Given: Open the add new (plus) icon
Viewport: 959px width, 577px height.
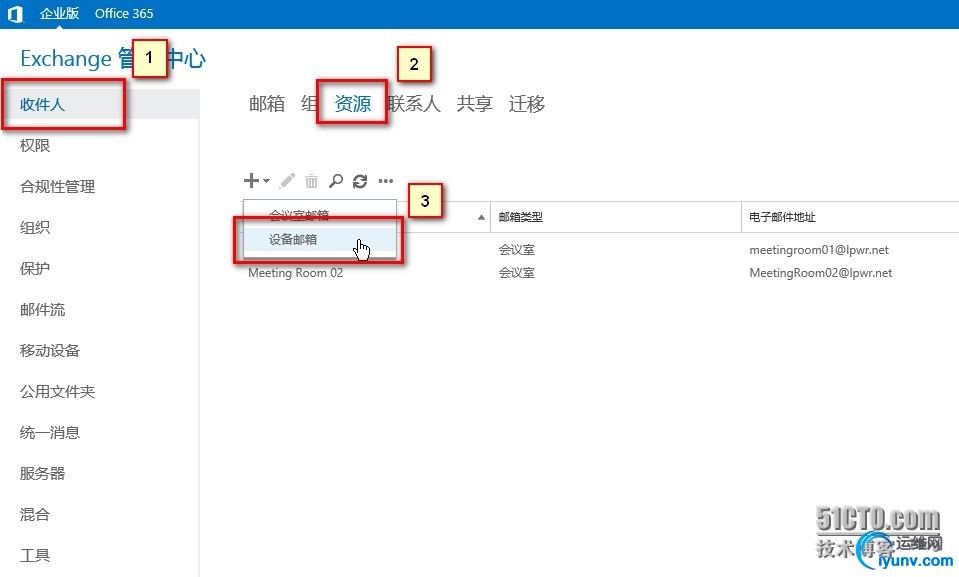Looking at the screenshot, I should 251,181.
